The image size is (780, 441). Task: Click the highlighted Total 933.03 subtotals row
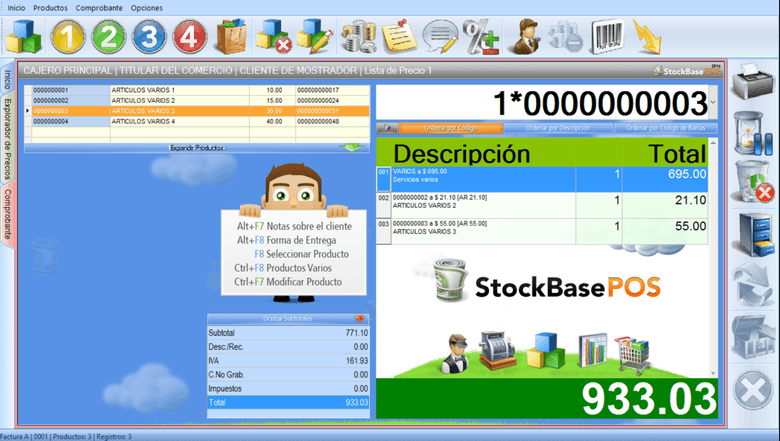pos(288,402)
